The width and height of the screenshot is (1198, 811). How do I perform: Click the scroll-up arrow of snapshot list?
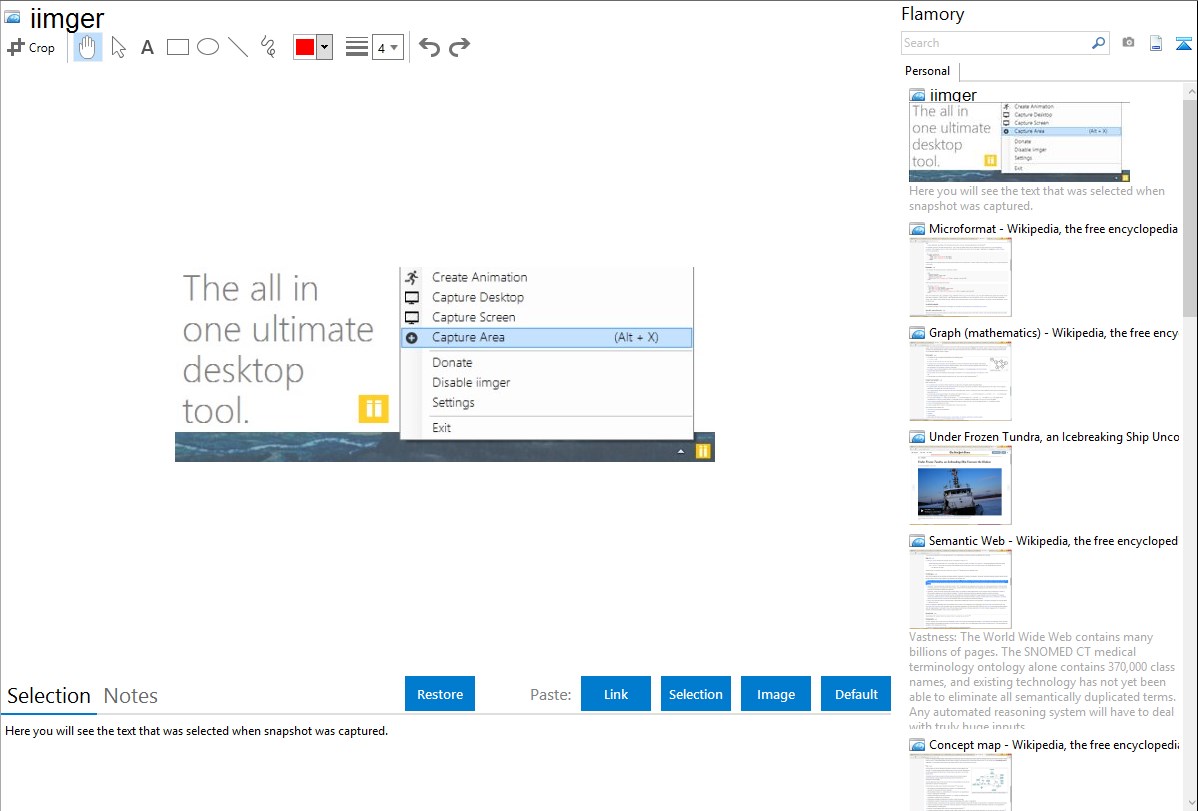click(x=1190, y=92)
